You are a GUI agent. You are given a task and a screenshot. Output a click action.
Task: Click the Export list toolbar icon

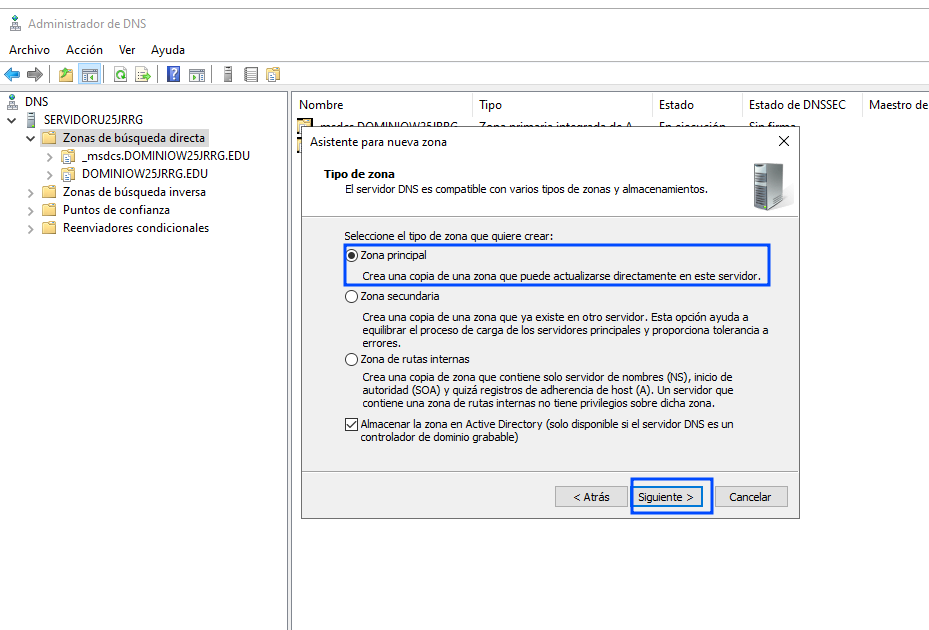point(143,75)
